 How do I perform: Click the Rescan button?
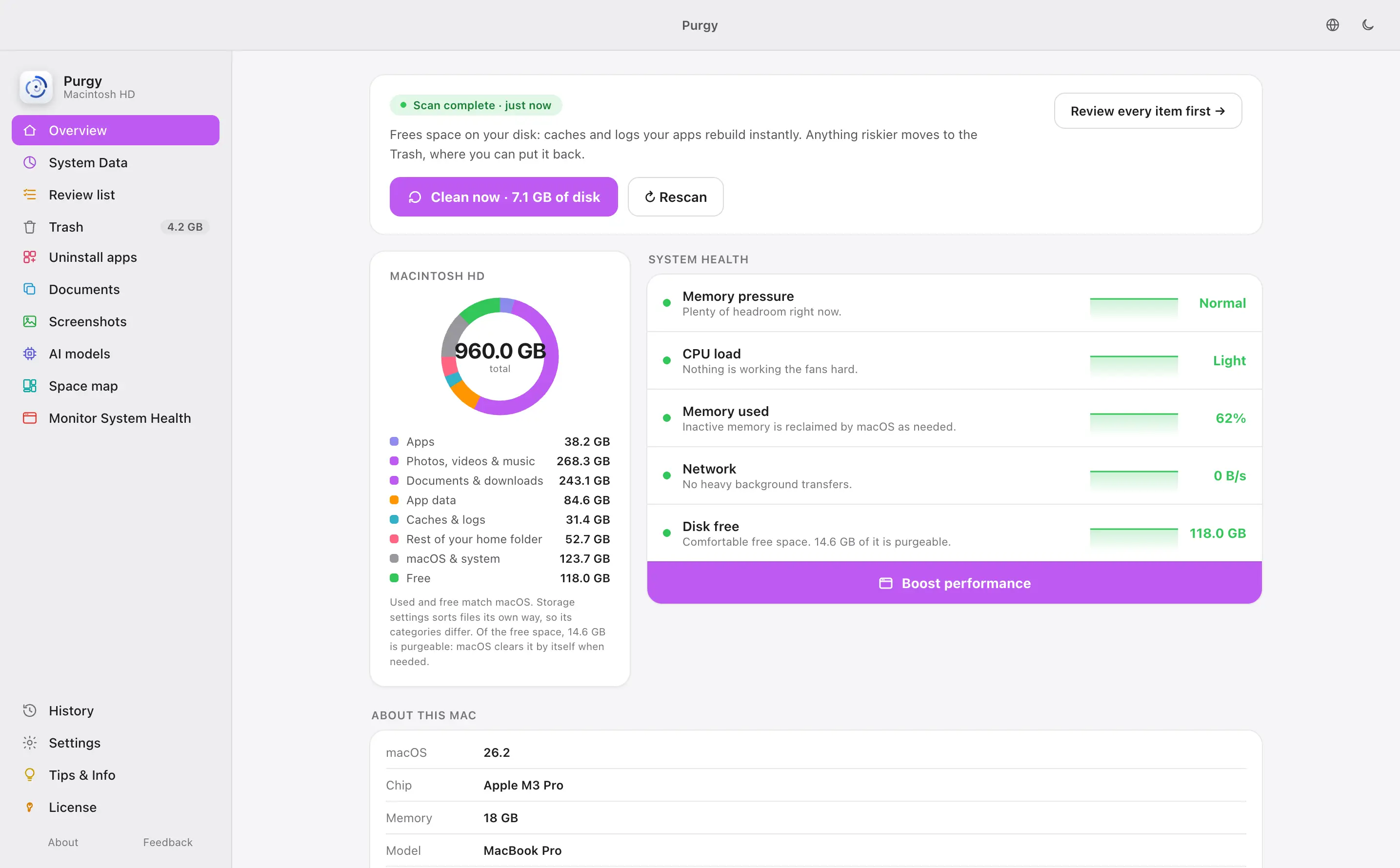(x=675, y=197)
